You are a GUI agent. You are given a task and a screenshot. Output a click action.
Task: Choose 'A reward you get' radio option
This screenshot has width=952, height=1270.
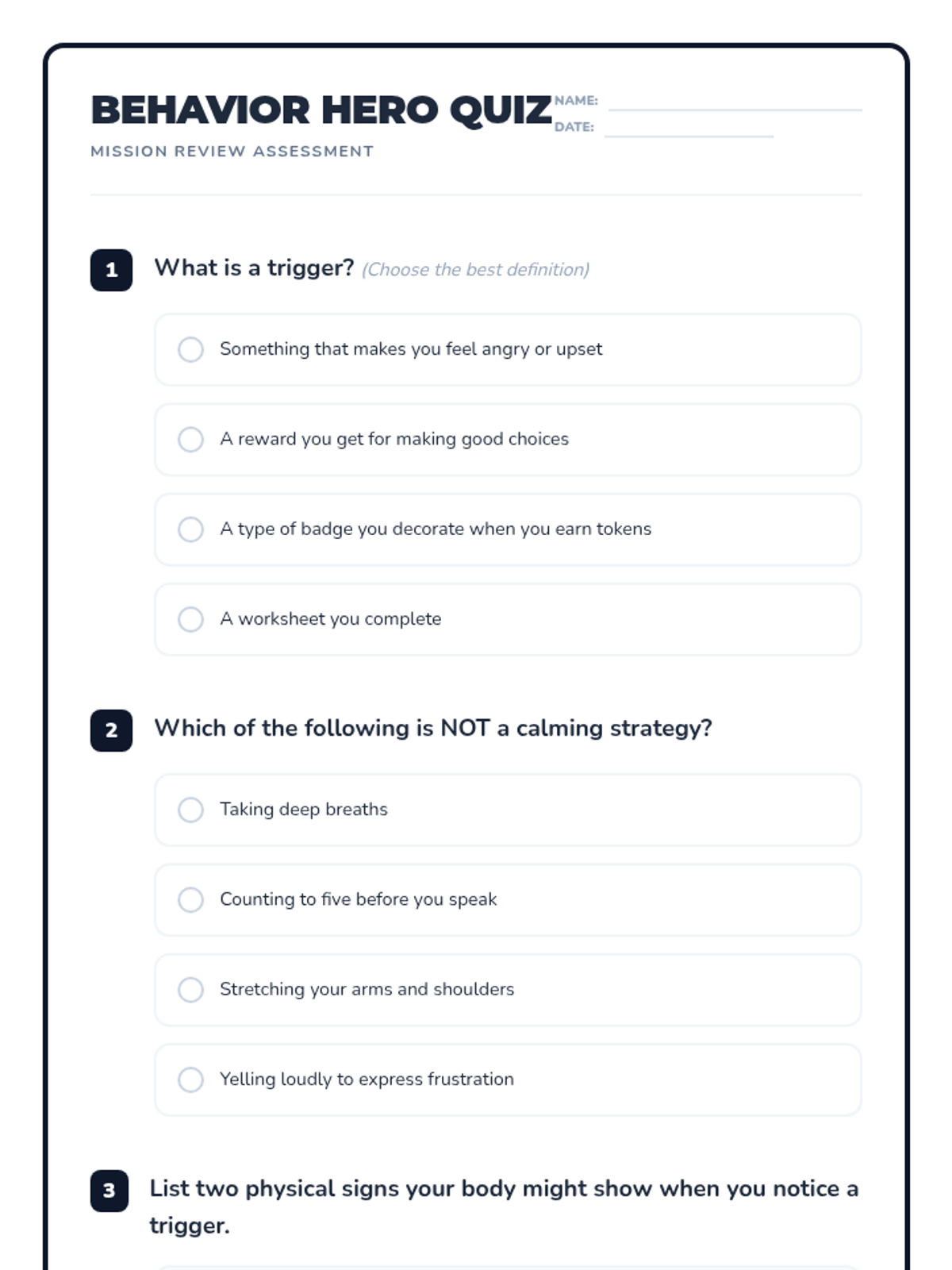190,439
